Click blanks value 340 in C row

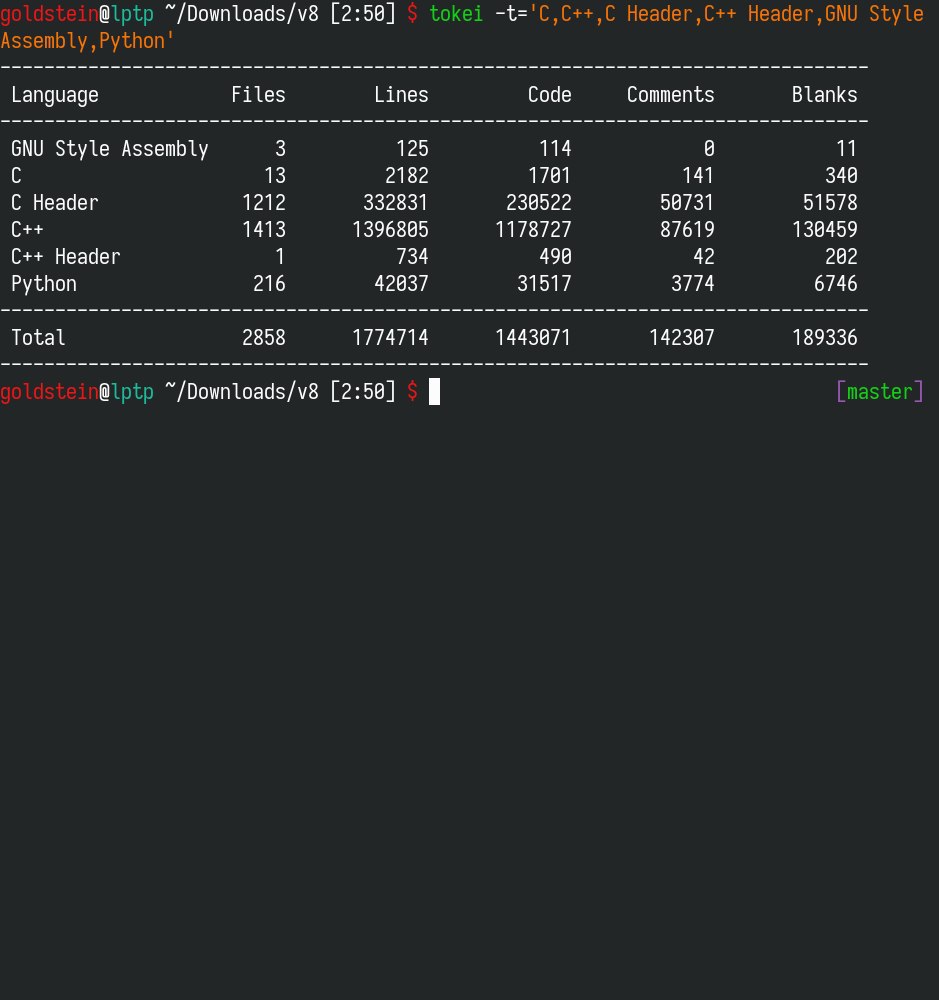[841, 175]
